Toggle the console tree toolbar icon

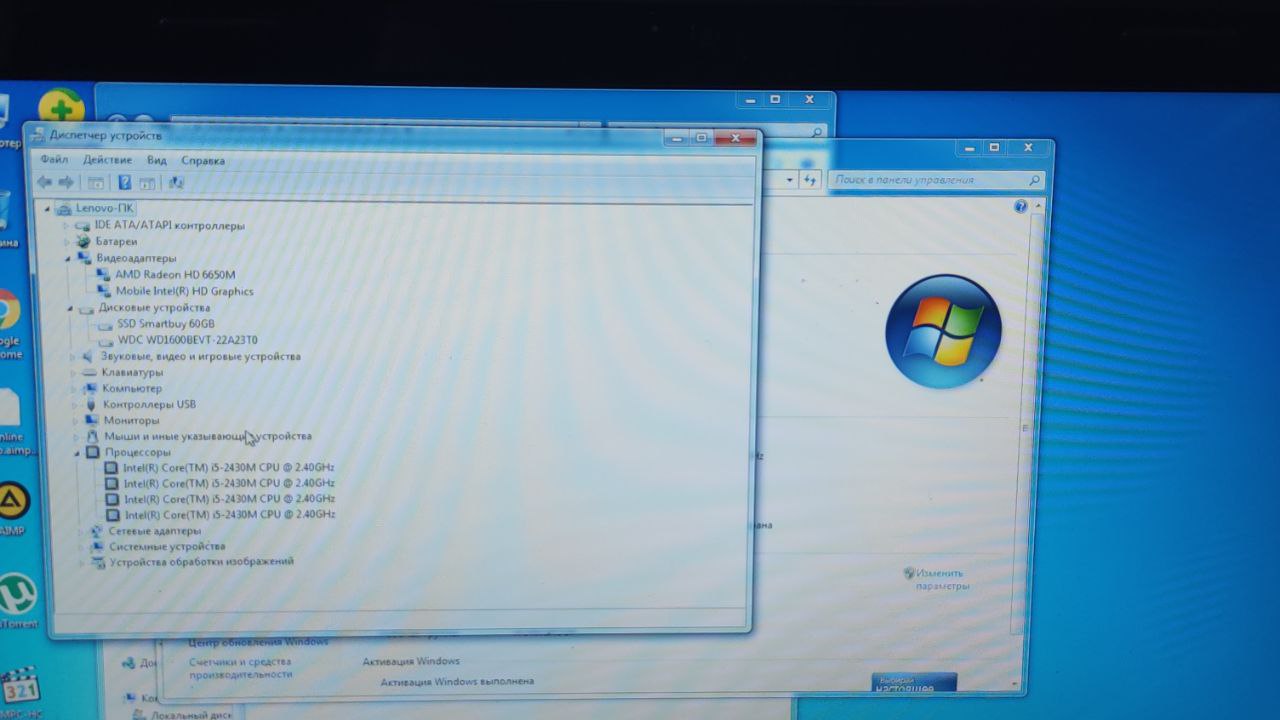pos(96,183)
